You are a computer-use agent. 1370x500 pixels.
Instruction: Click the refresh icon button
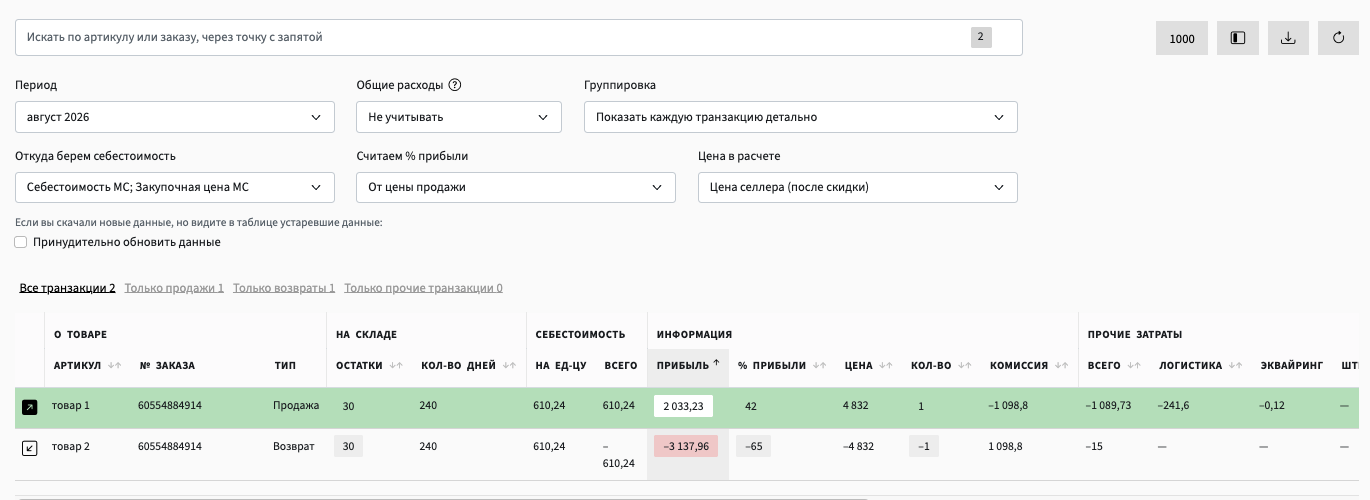pyautogui.click(x=1338, y=38)
